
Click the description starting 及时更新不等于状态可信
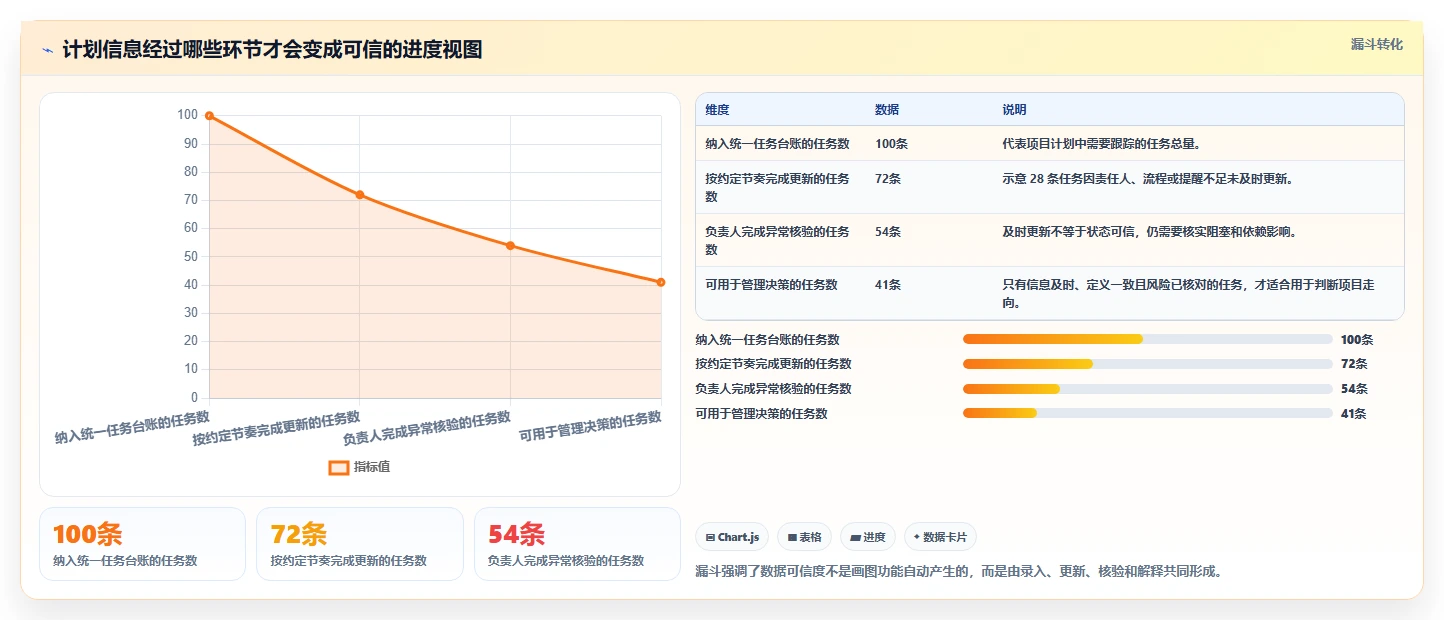tap(1149, 232)
